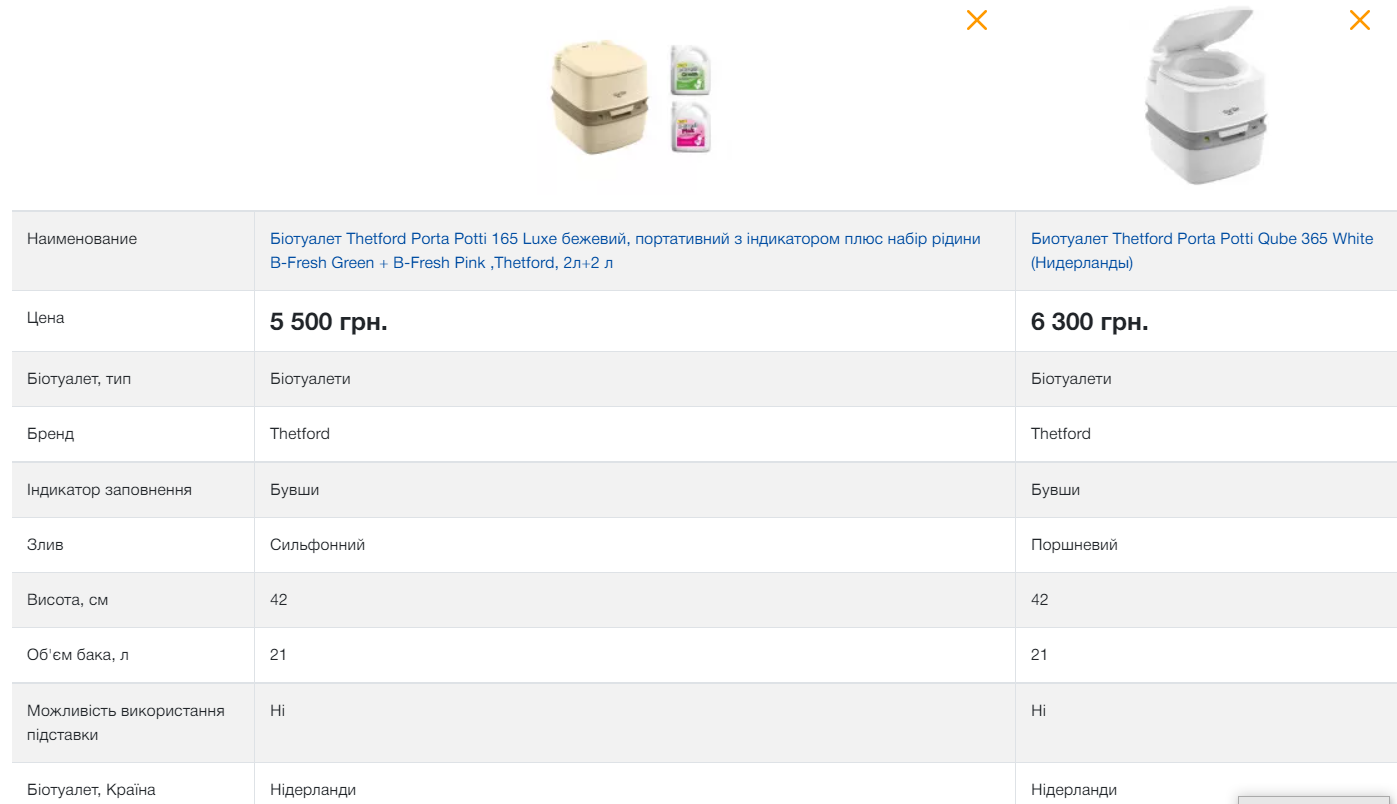Click the Висота, см row label
This screenshot has width=1397, height=804.
tap(67, 600)
